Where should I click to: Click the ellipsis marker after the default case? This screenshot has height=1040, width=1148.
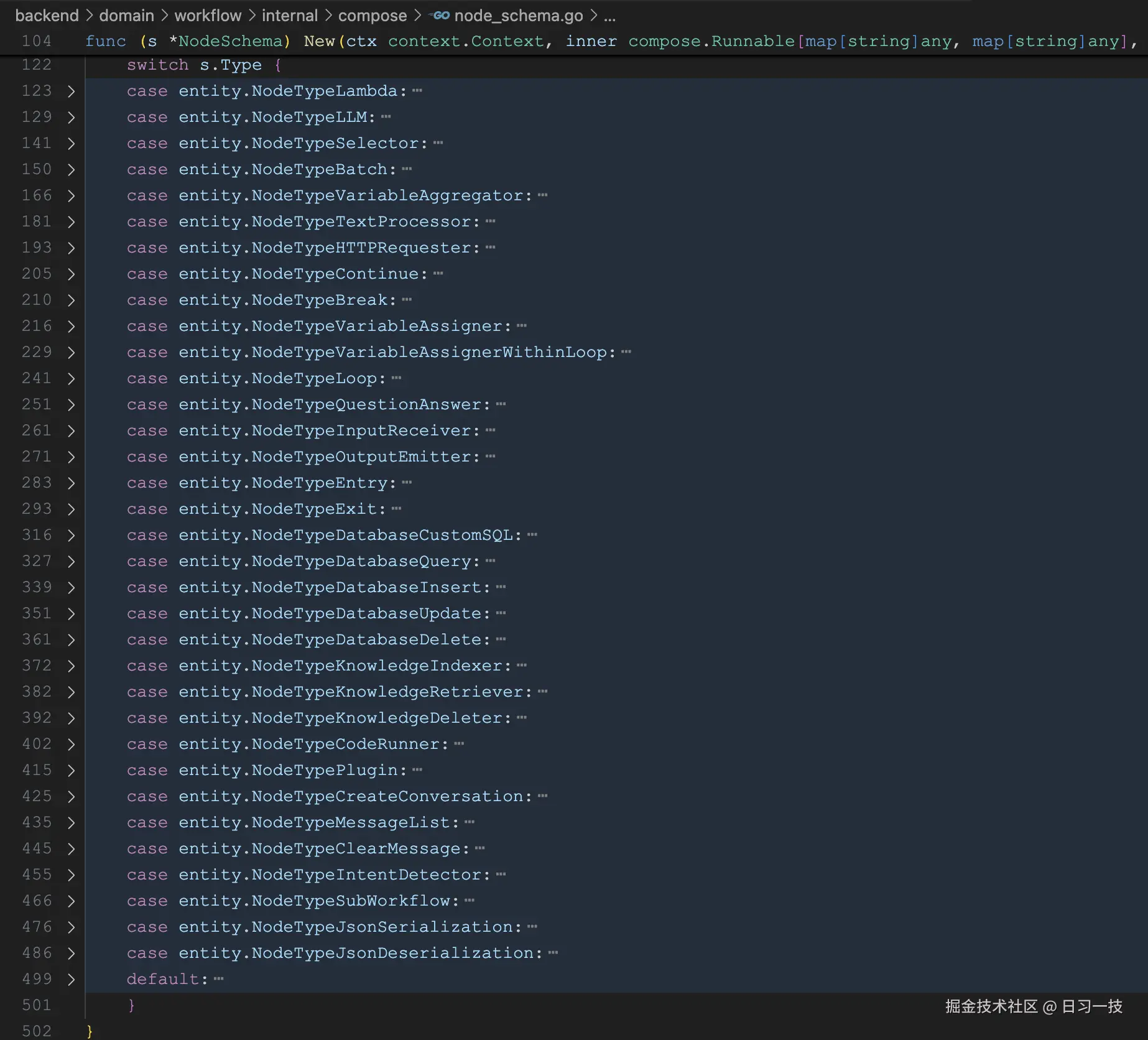tap(219, 978)
